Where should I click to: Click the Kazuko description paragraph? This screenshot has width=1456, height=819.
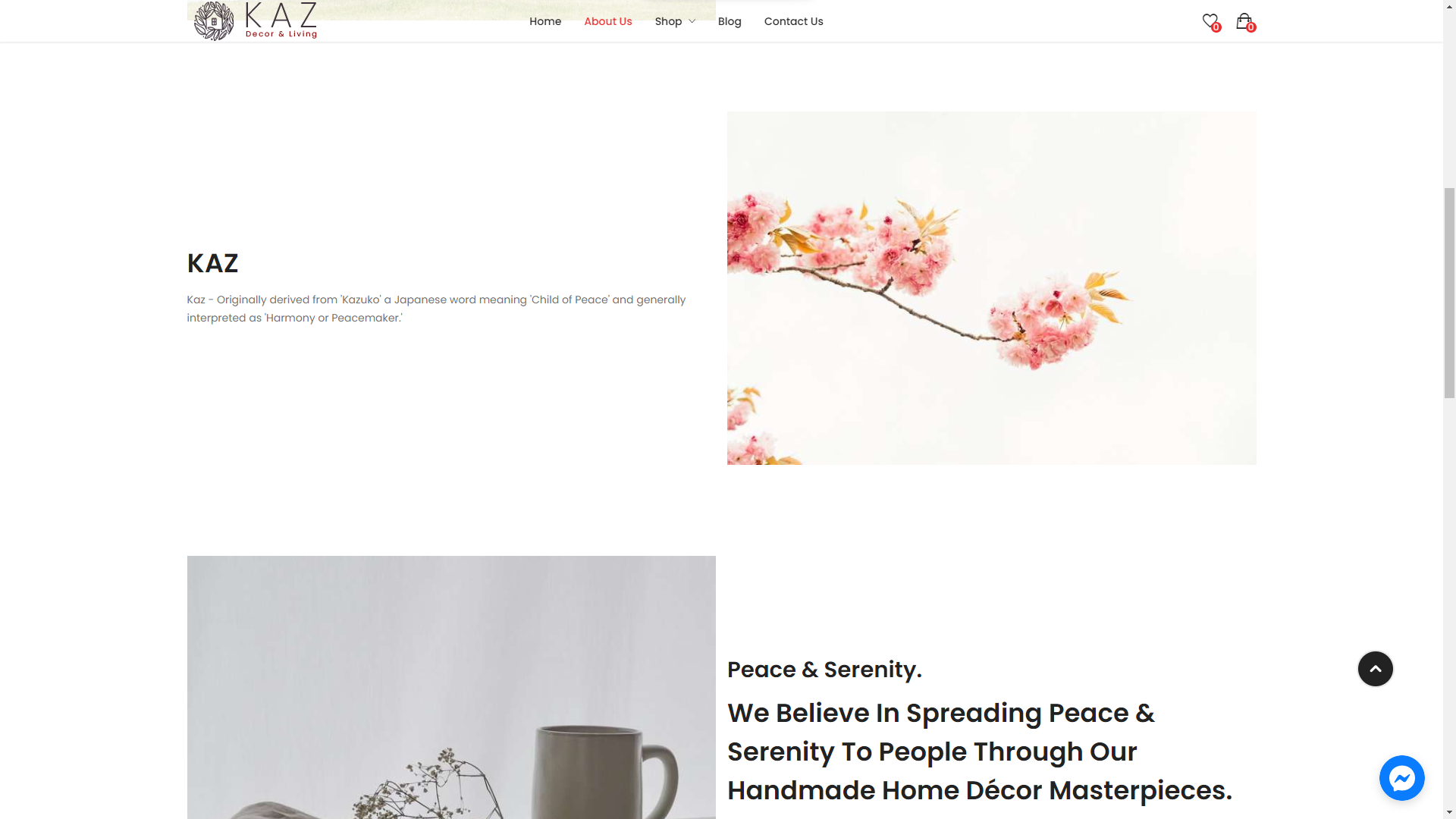click(x=436, y=309)
